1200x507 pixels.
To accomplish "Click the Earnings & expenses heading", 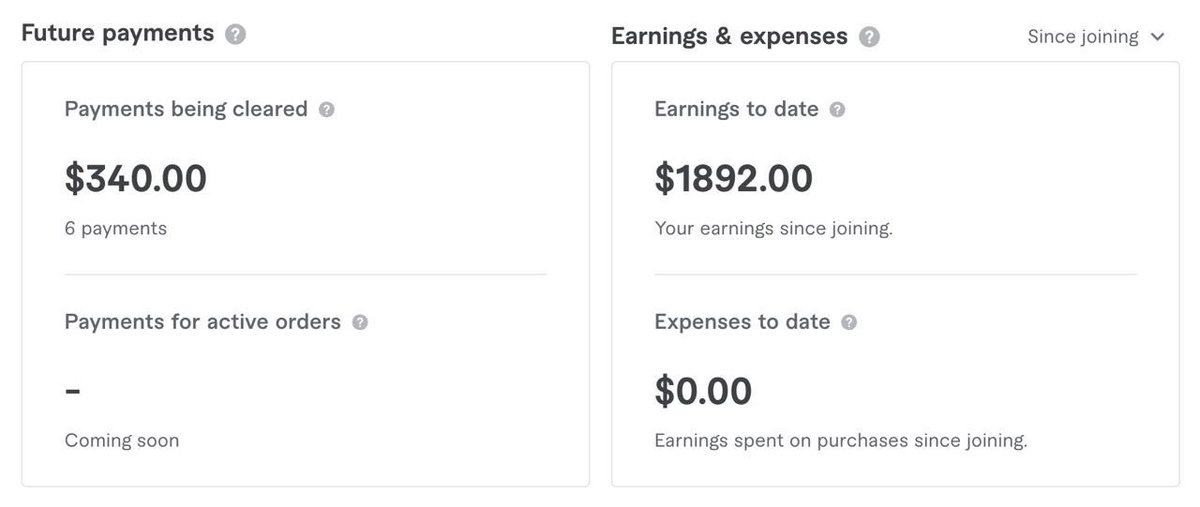I will (x=729, y=36).
